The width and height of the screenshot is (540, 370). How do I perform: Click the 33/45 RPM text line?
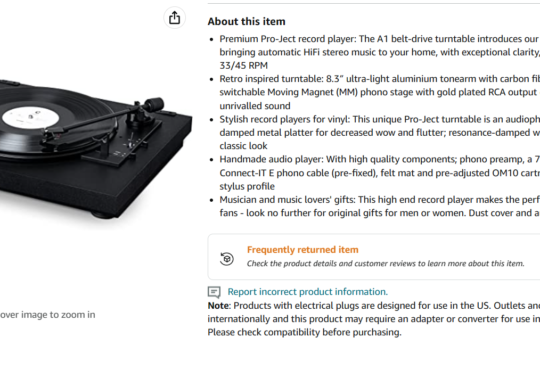point(243,65)
